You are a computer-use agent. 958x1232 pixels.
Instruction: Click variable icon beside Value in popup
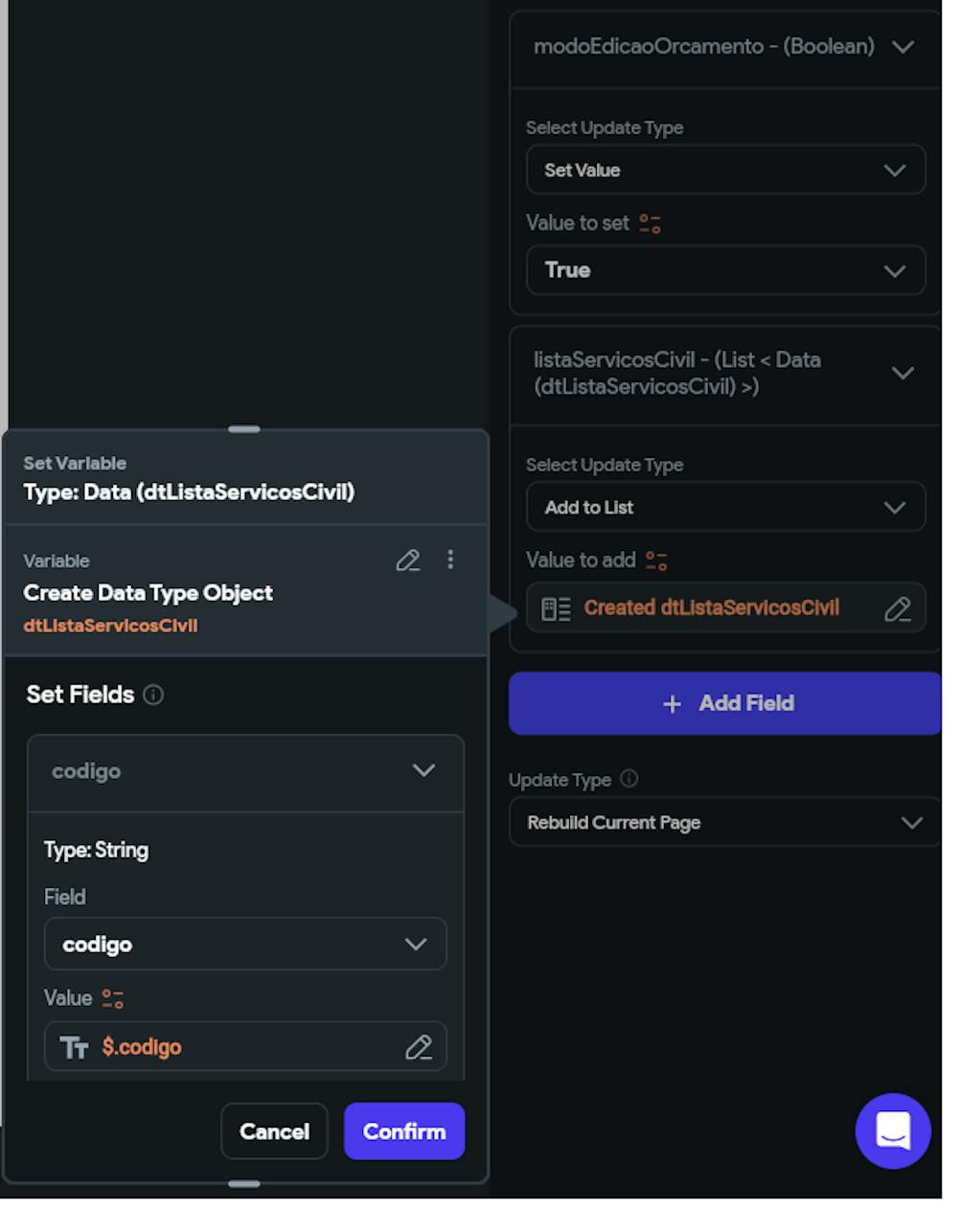(x=113, y=999)
